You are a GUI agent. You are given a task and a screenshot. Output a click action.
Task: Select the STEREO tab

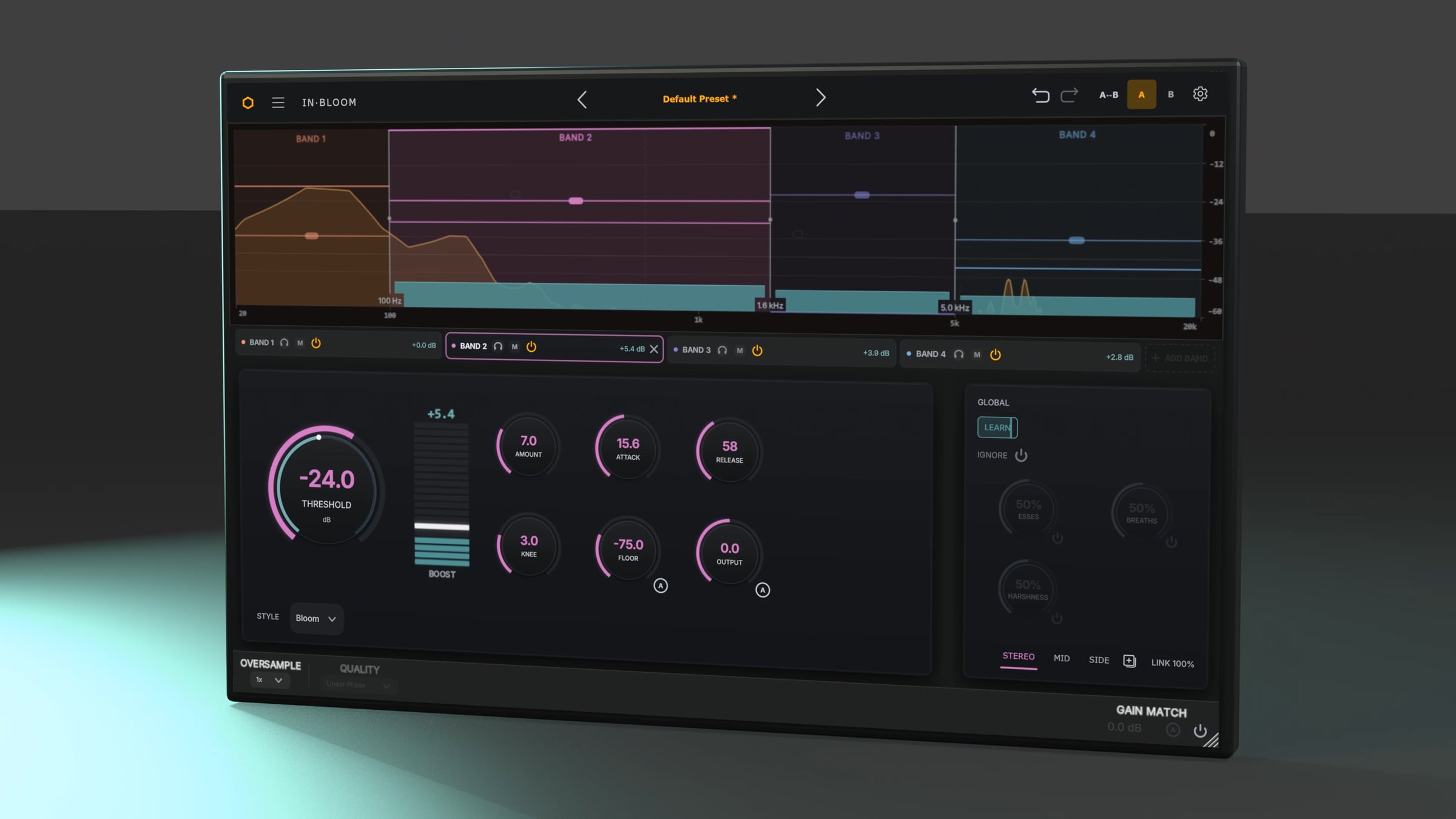click(1019, 656)
